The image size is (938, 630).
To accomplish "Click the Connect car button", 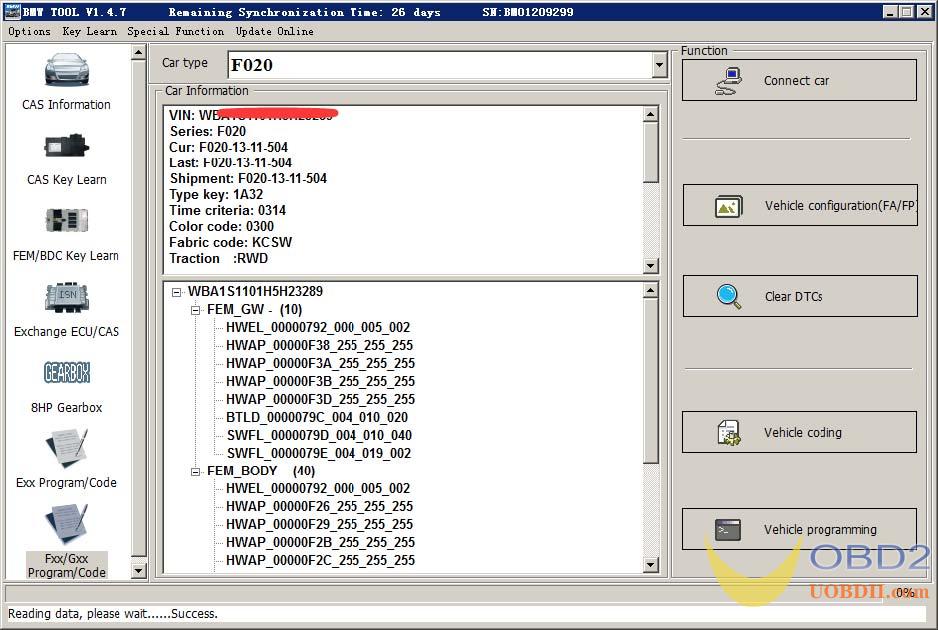I will click(x=798, y=81).
